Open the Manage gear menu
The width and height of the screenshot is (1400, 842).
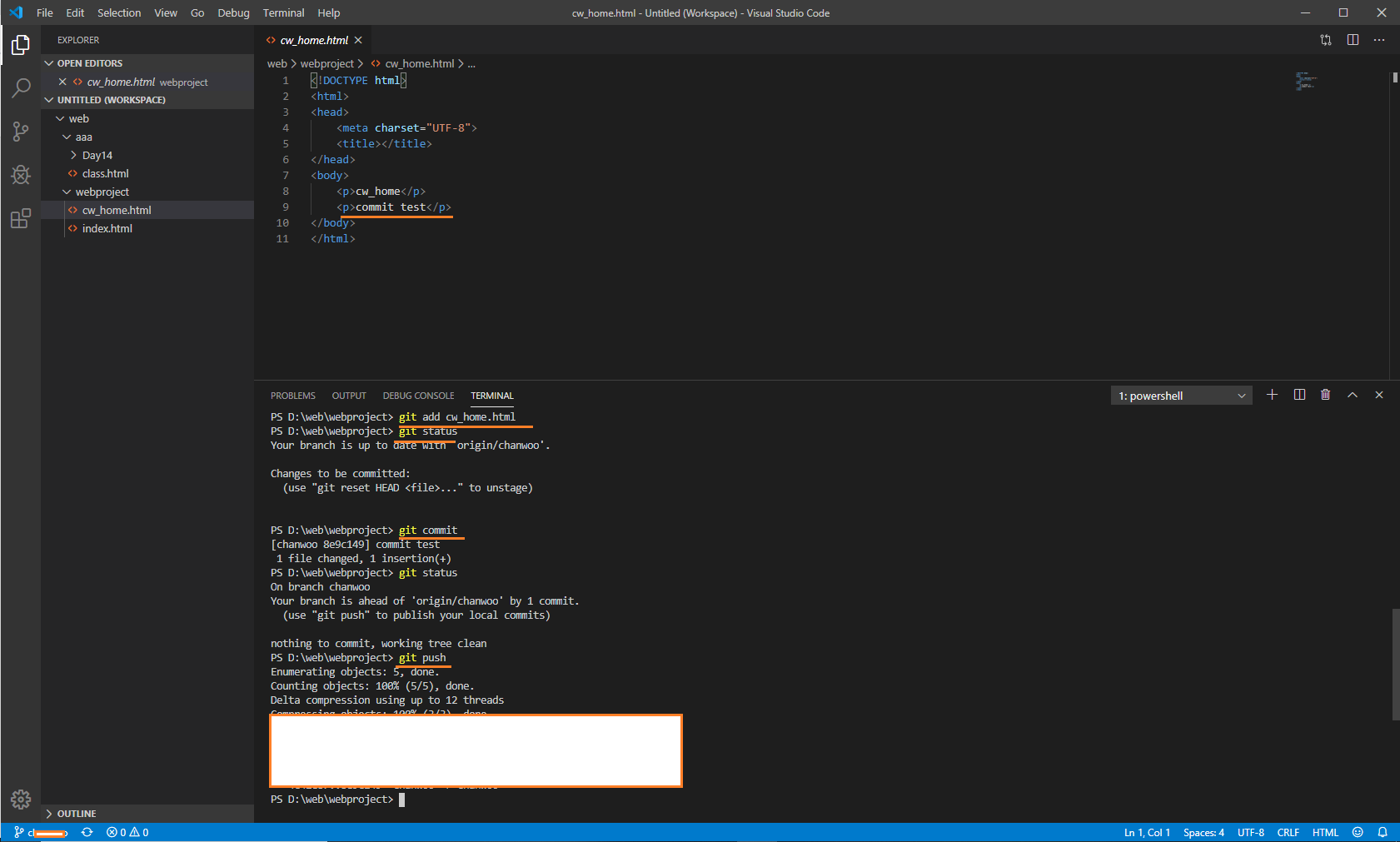[x=21, y=800]
